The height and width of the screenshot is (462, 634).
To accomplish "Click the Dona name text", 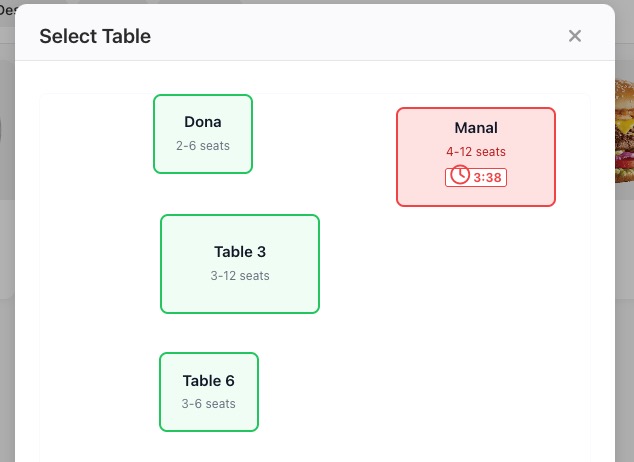I will (x=203, y=122).
